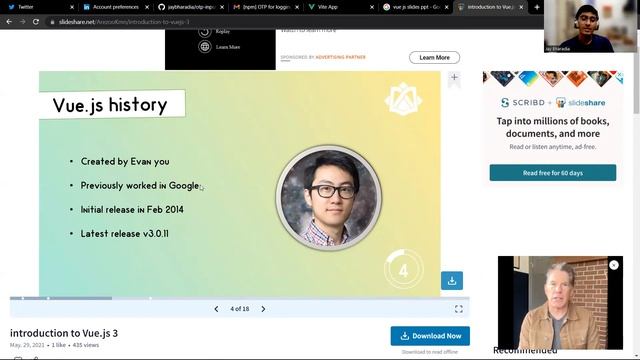
Task: Click the Evan You portrait on slide
Action: click(x=329, y=198)
